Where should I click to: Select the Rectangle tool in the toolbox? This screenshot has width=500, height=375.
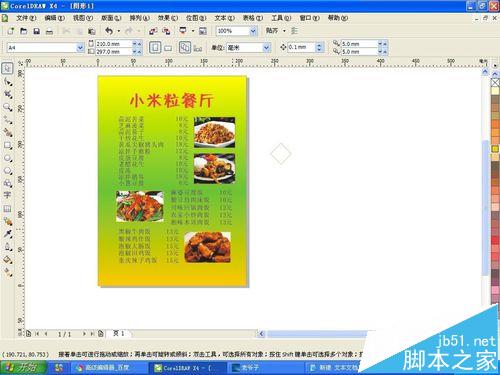tap(8, 146)
